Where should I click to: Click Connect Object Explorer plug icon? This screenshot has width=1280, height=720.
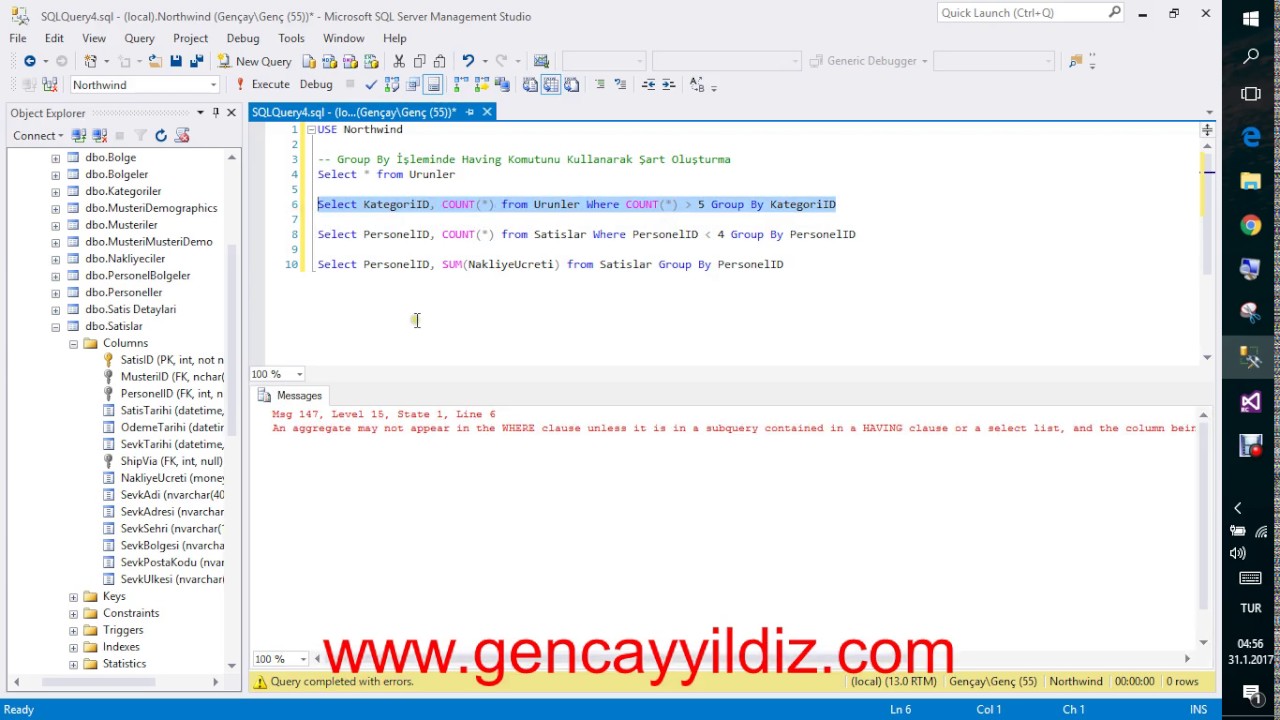[79, 135]
